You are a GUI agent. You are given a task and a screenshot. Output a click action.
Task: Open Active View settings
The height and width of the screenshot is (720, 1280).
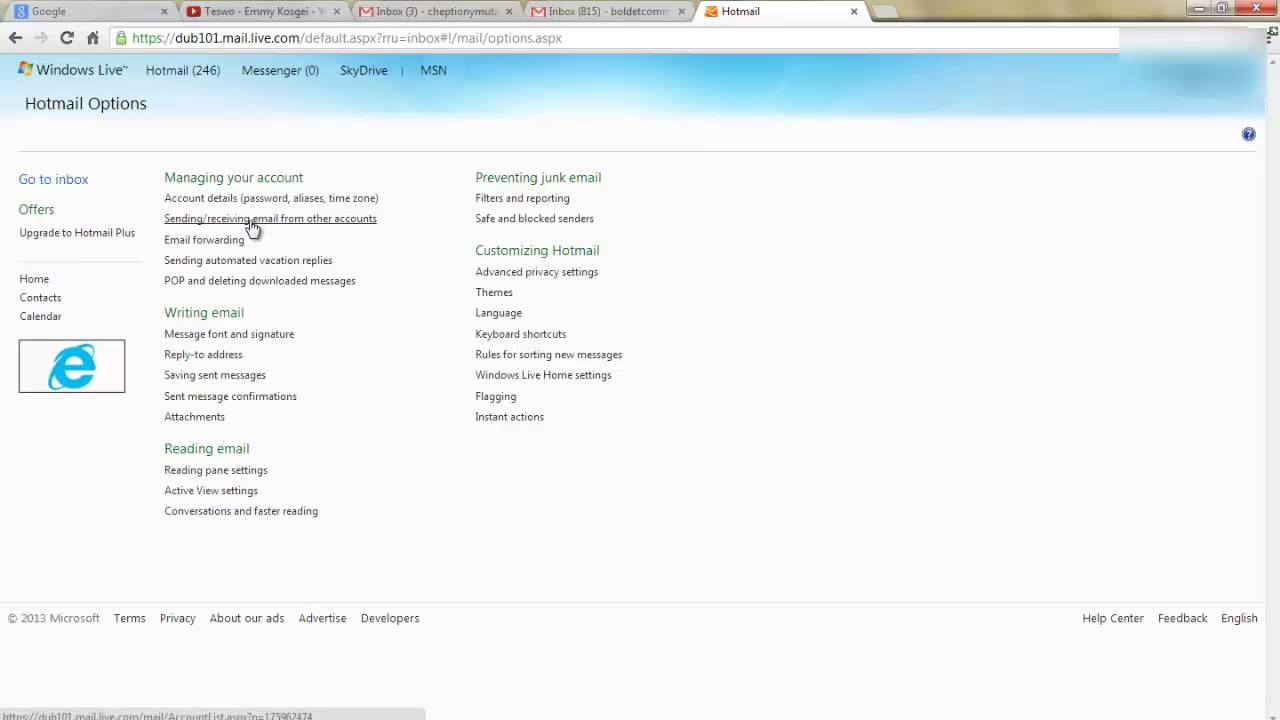[x=211, y=490]
